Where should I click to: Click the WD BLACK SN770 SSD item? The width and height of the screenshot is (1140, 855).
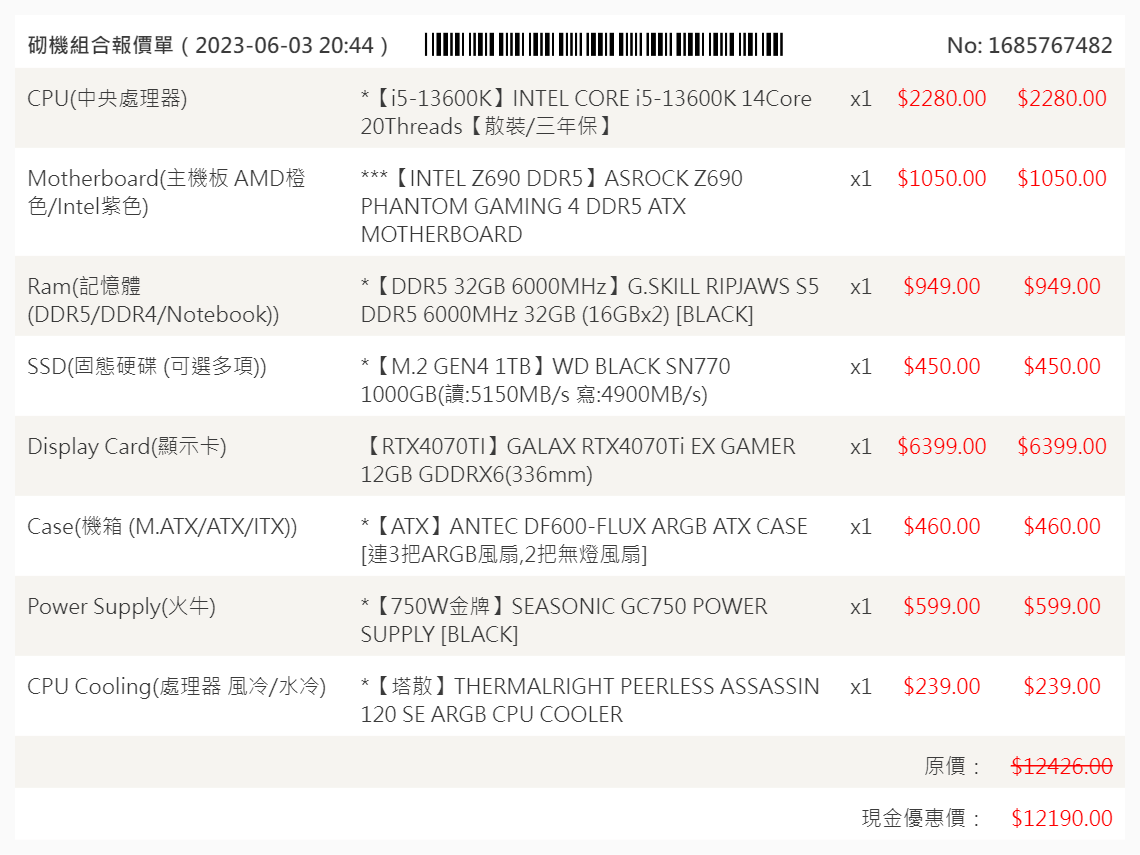tap(545, 380)
